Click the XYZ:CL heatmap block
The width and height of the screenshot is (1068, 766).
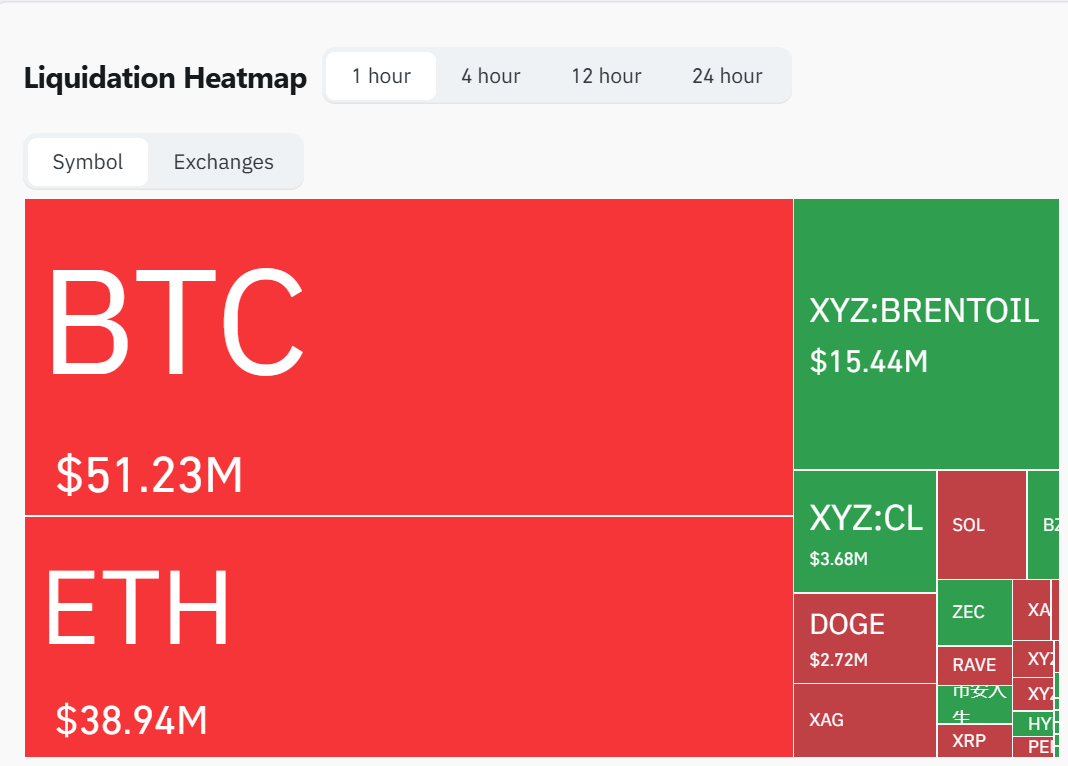[x=862, y=530]
